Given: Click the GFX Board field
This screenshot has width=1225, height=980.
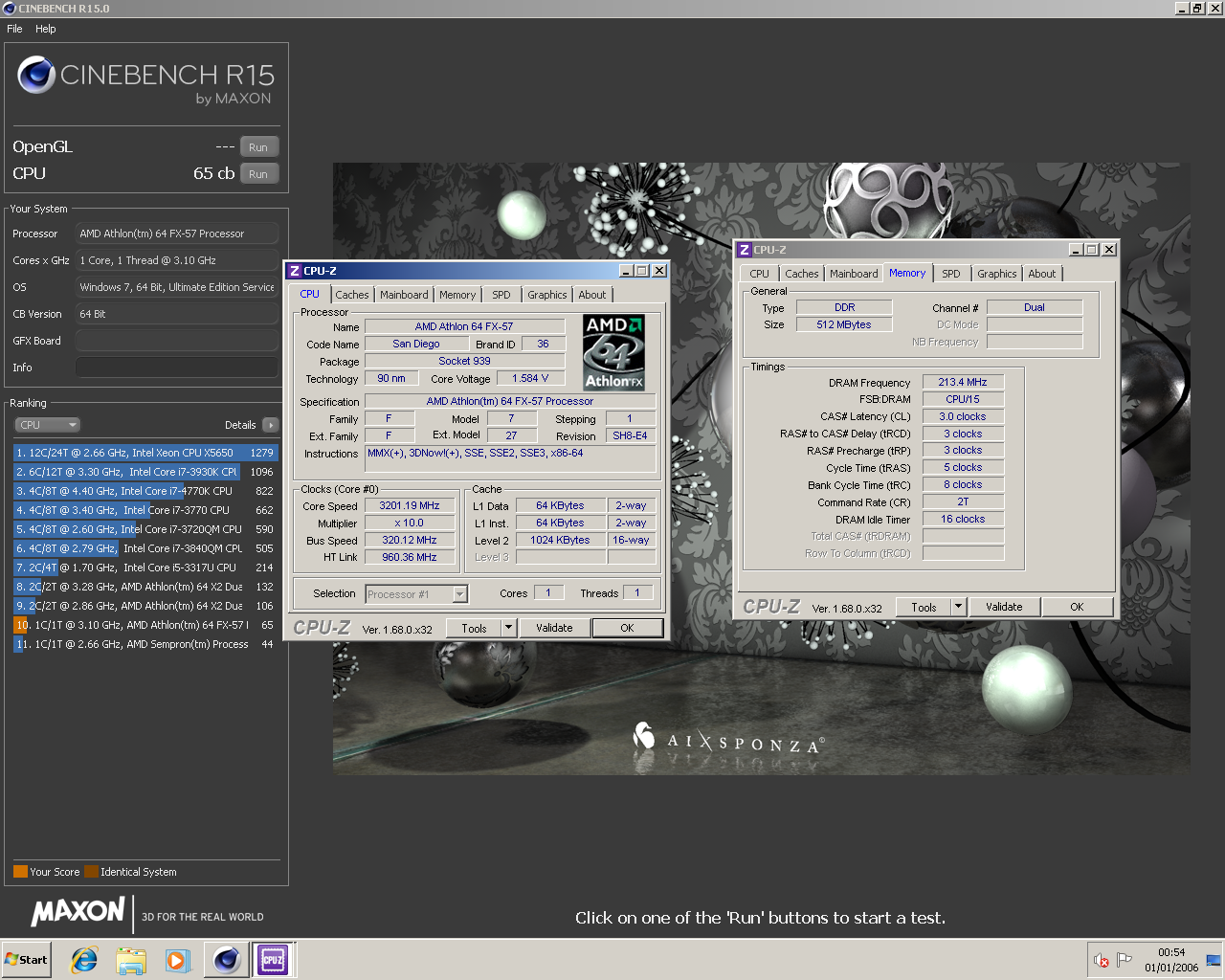Looking at the screenshot, I should pos(177,341).
